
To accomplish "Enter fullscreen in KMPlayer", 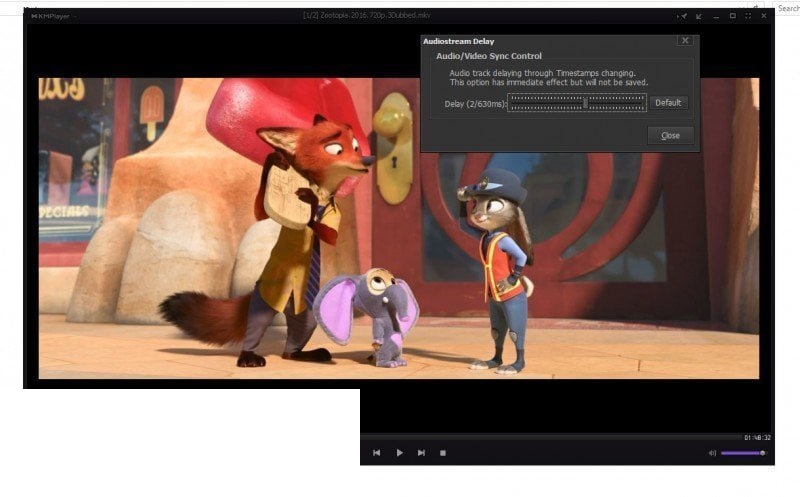I will [x=748, y=16].
